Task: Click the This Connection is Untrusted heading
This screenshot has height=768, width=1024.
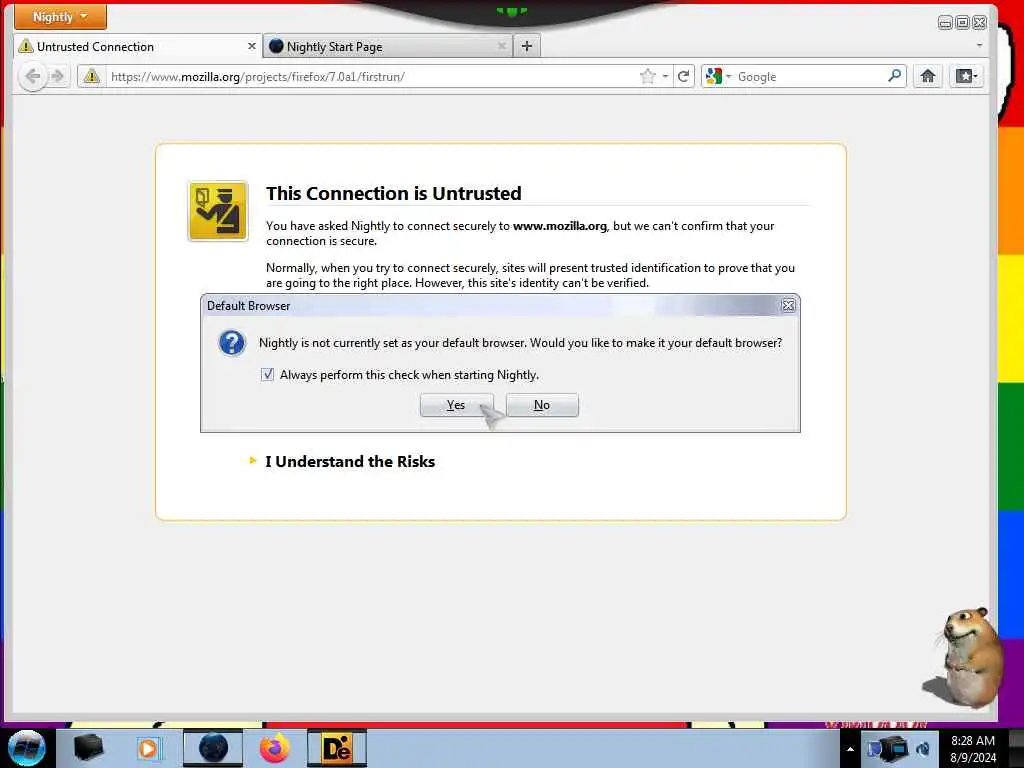Action: (x=394, y=193)
